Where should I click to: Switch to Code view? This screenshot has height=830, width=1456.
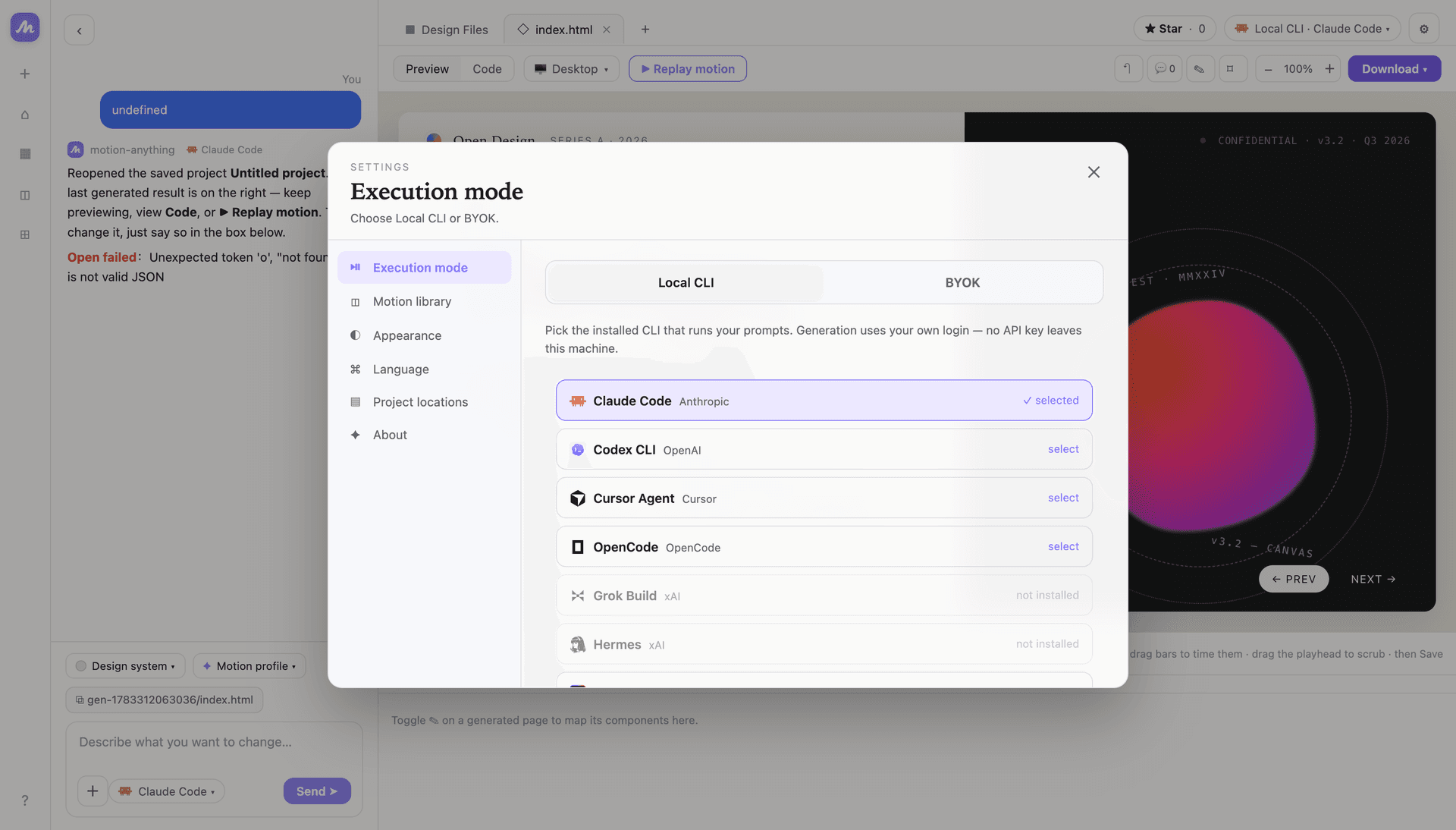coord(487,69)
